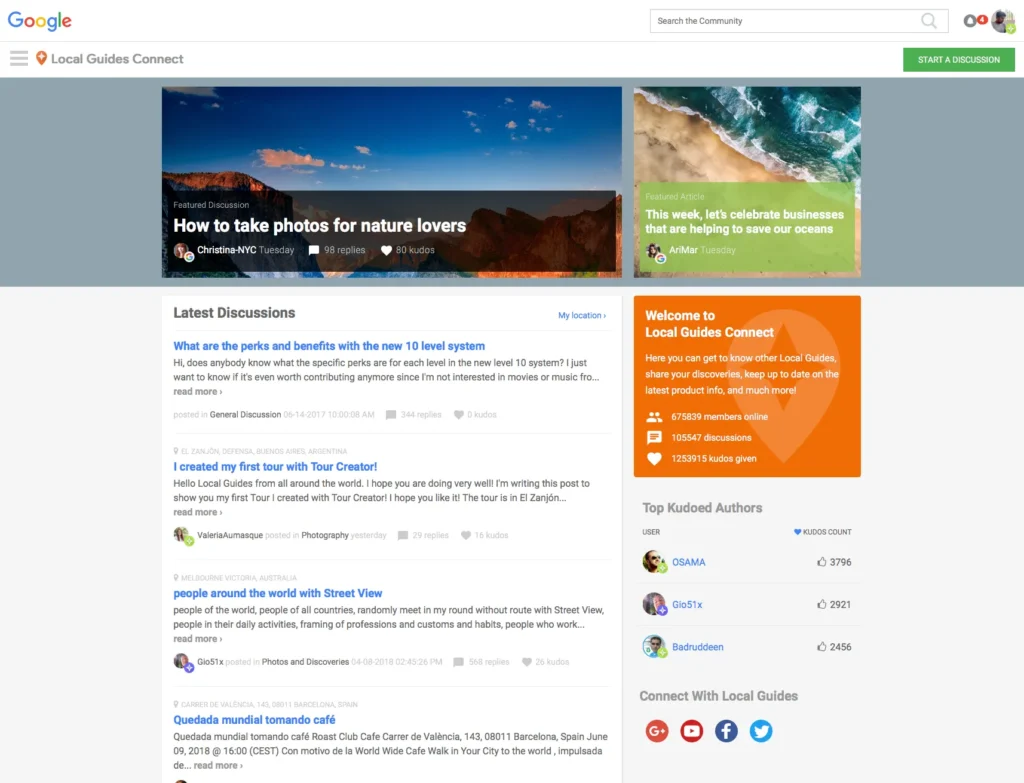Expand read more on Tour Creator post
1024x783 pixels.
tap(197, 512)
